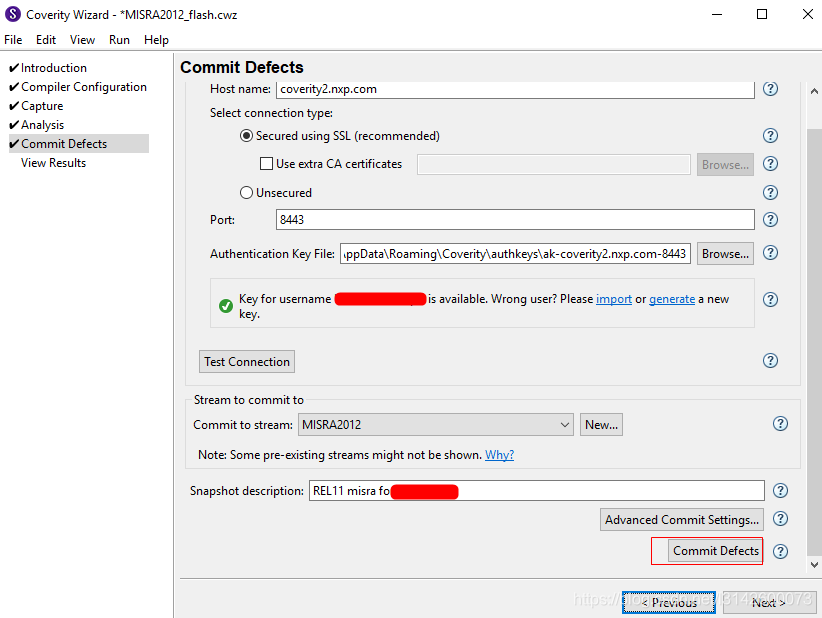822x618 pixels.
Task: Open help for Authentication Key File
Action: (x=770, y=253)
